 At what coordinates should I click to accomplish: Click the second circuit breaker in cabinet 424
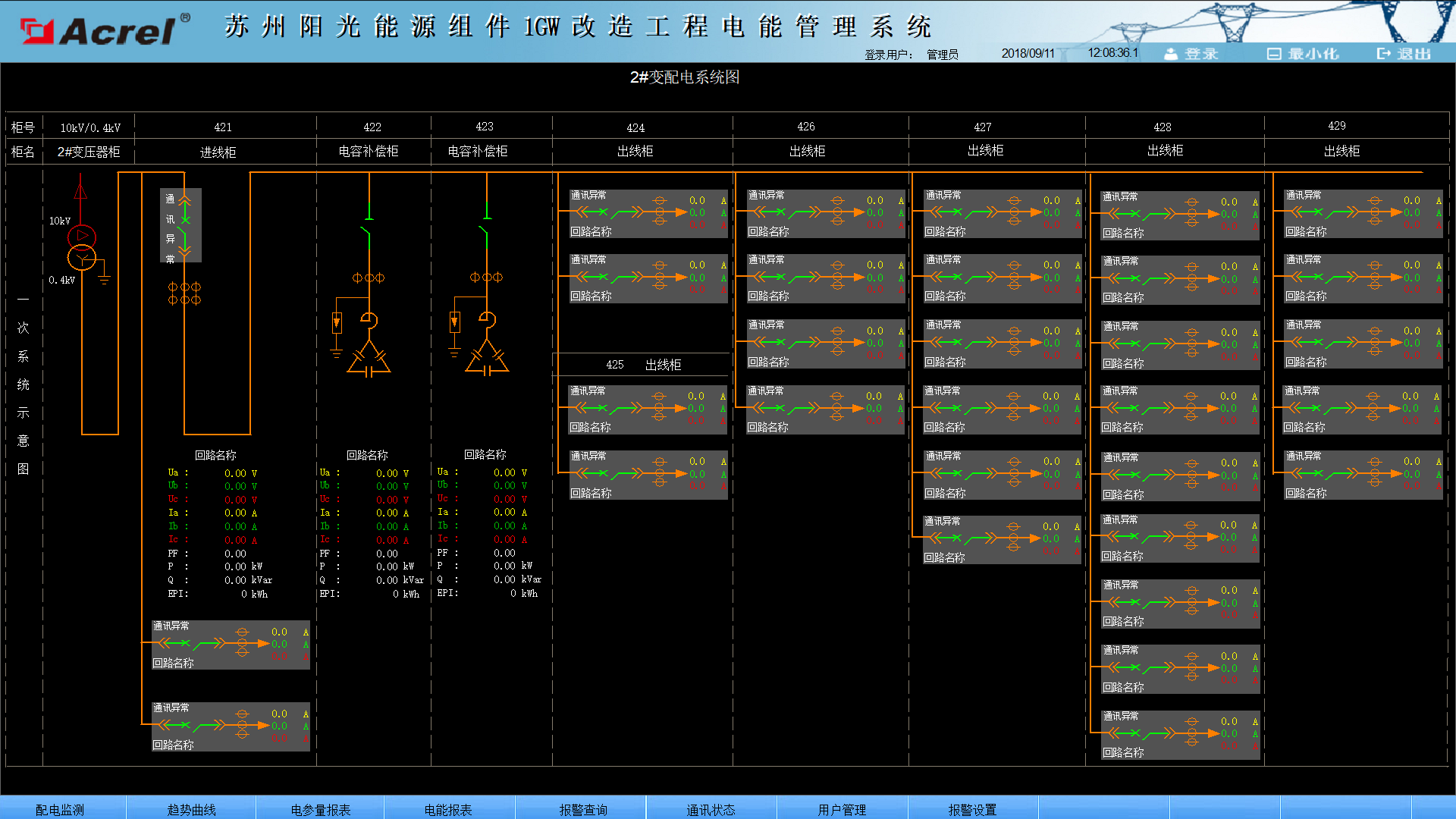click(x=648, y=278)
